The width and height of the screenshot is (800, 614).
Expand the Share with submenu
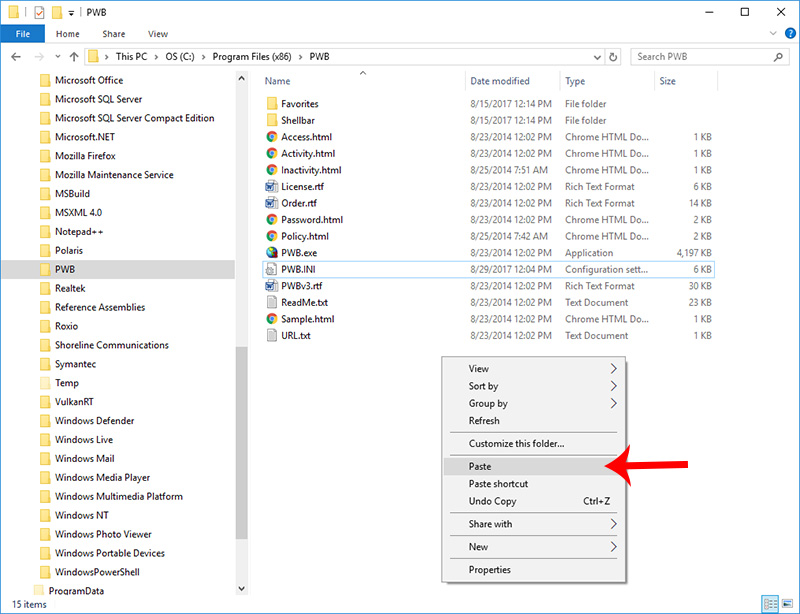click(613, 524)
